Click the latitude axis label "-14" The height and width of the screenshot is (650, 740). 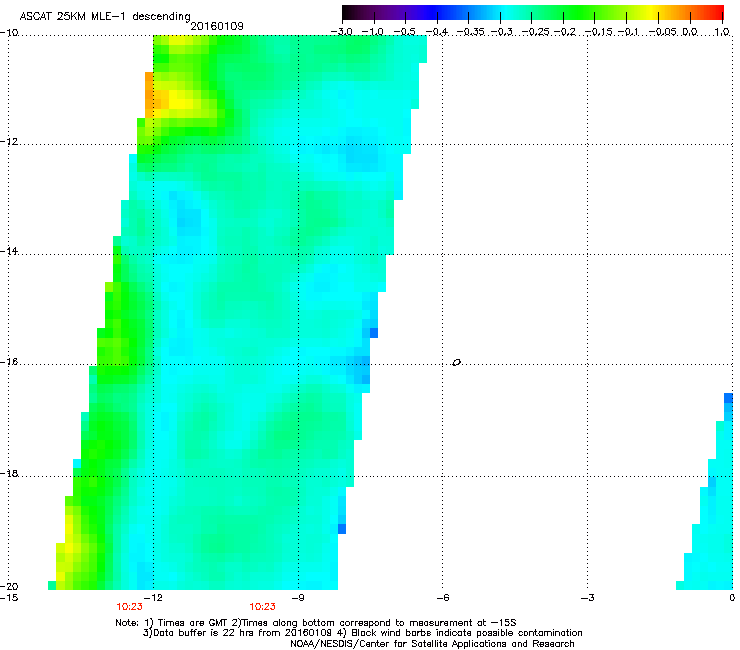pyautogui.click(x=9, y=251)
